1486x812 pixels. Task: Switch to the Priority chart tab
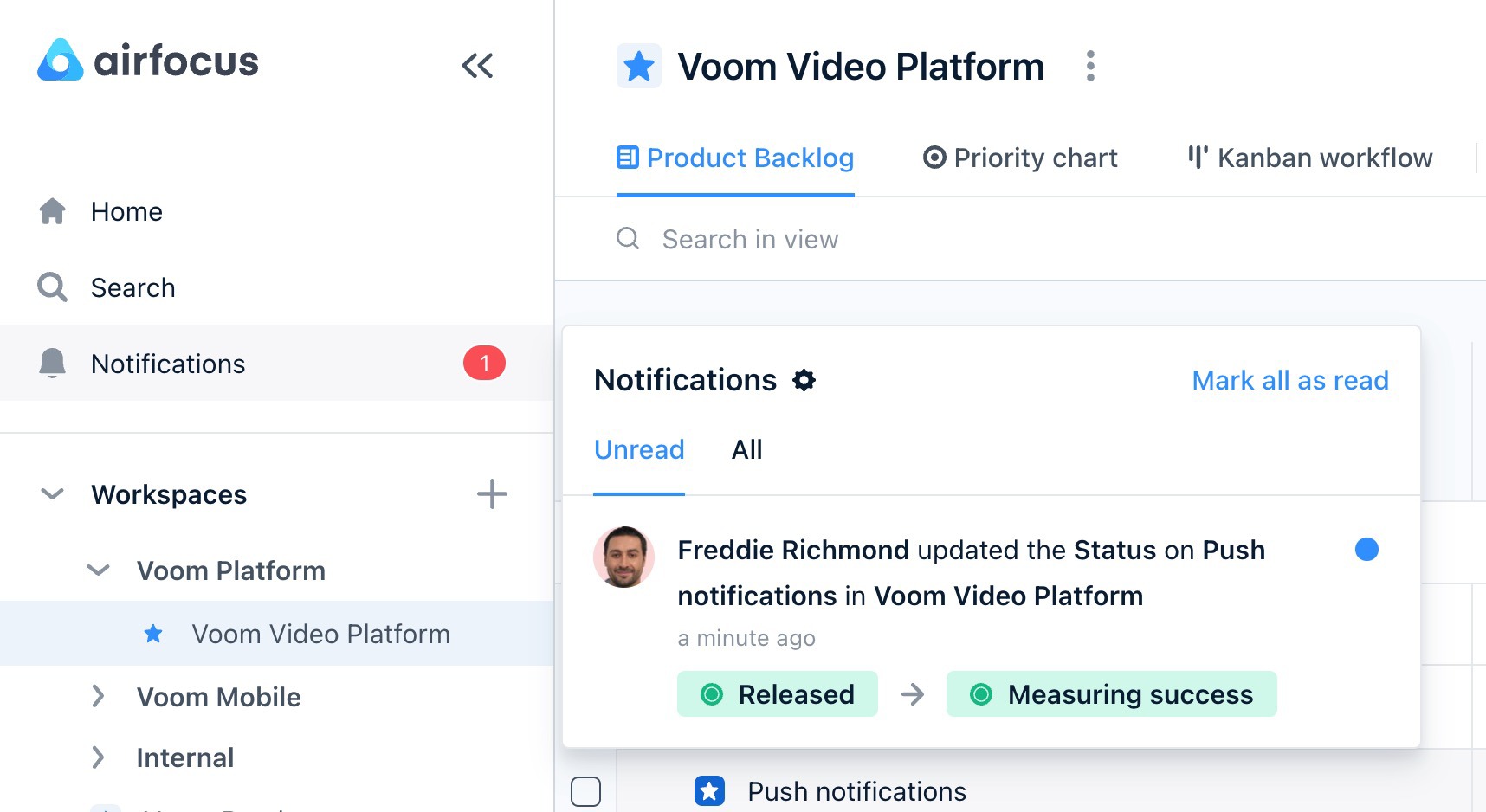pos(1019,158)
